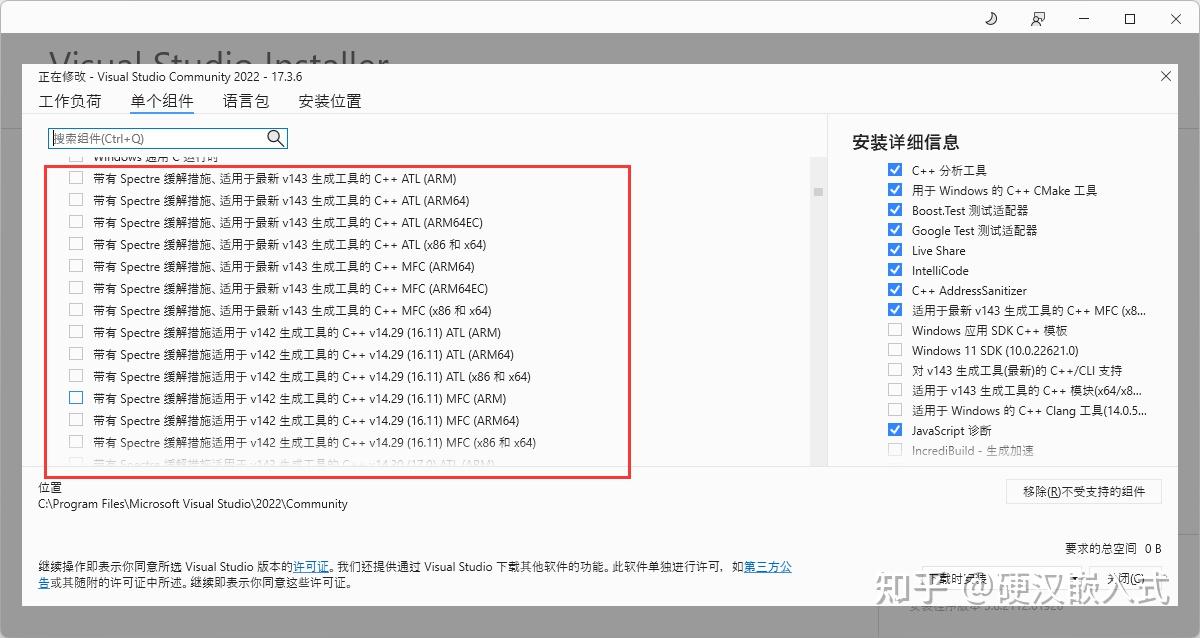Enable the v143 C++ ATL (ARM) component

pos(75,178)
